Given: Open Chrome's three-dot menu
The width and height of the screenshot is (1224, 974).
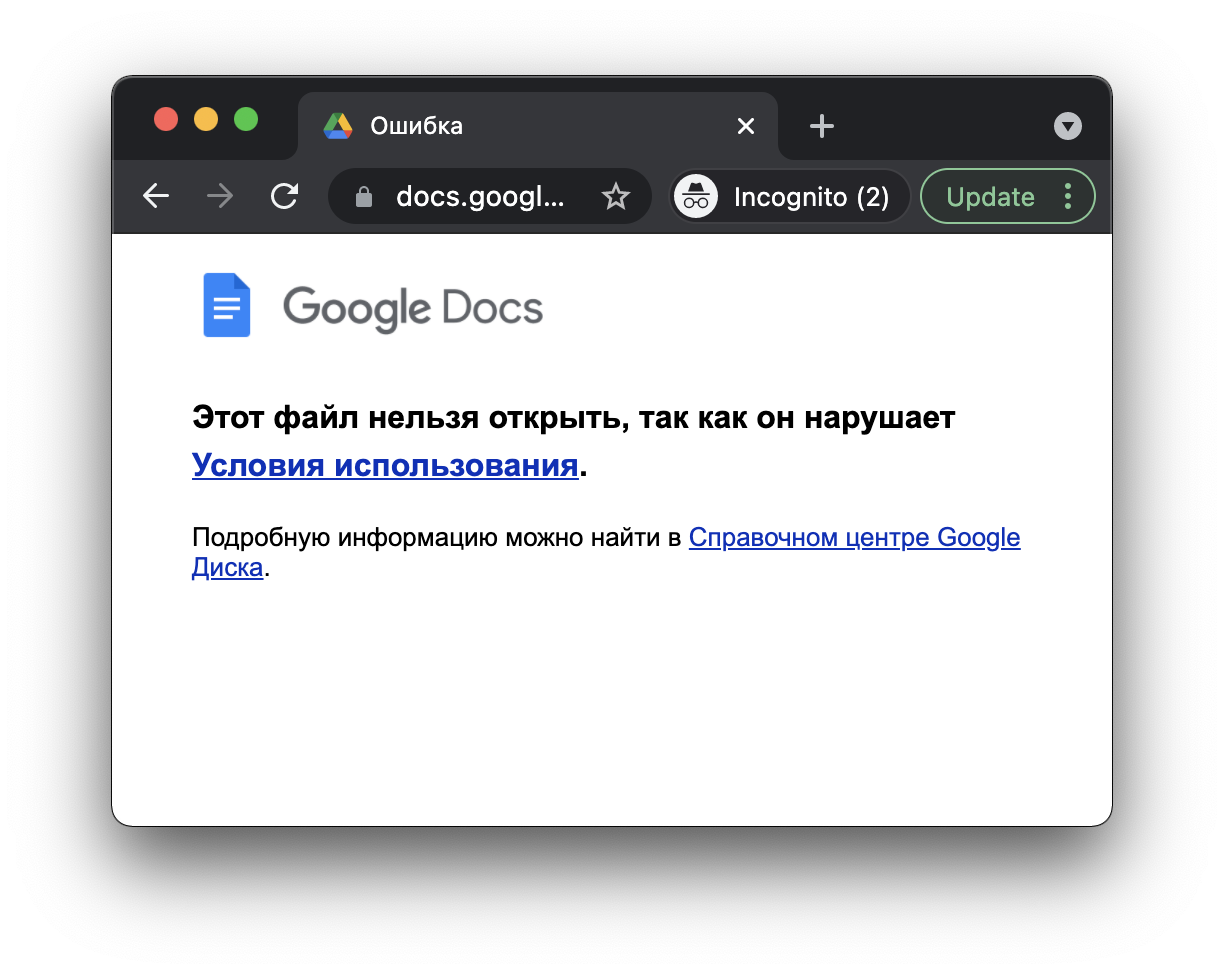Looking at the screenshot, I should (x=1068, y=197).
